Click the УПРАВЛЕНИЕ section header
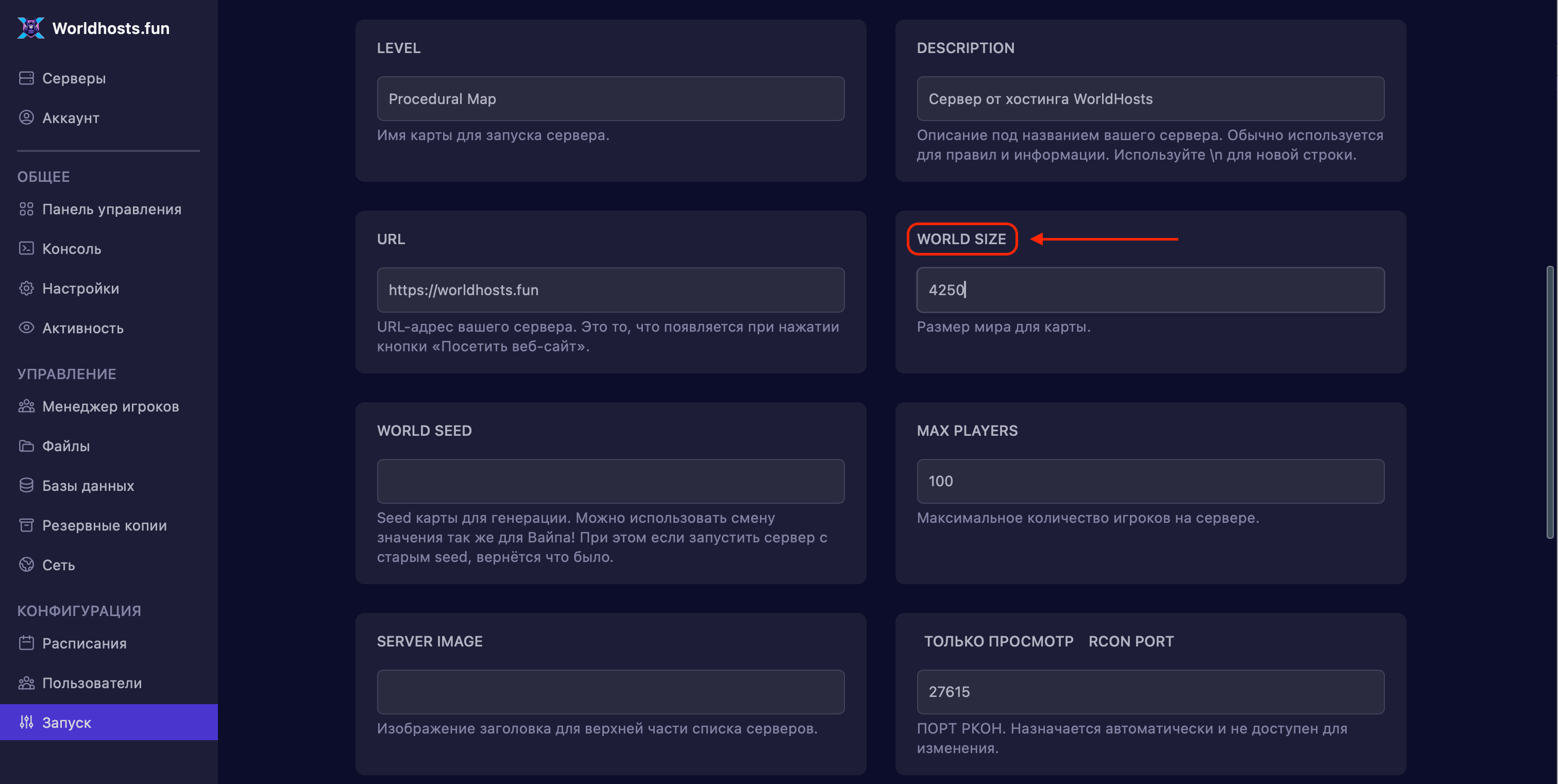Viewport: 1558px width, 784px height. 66,374
